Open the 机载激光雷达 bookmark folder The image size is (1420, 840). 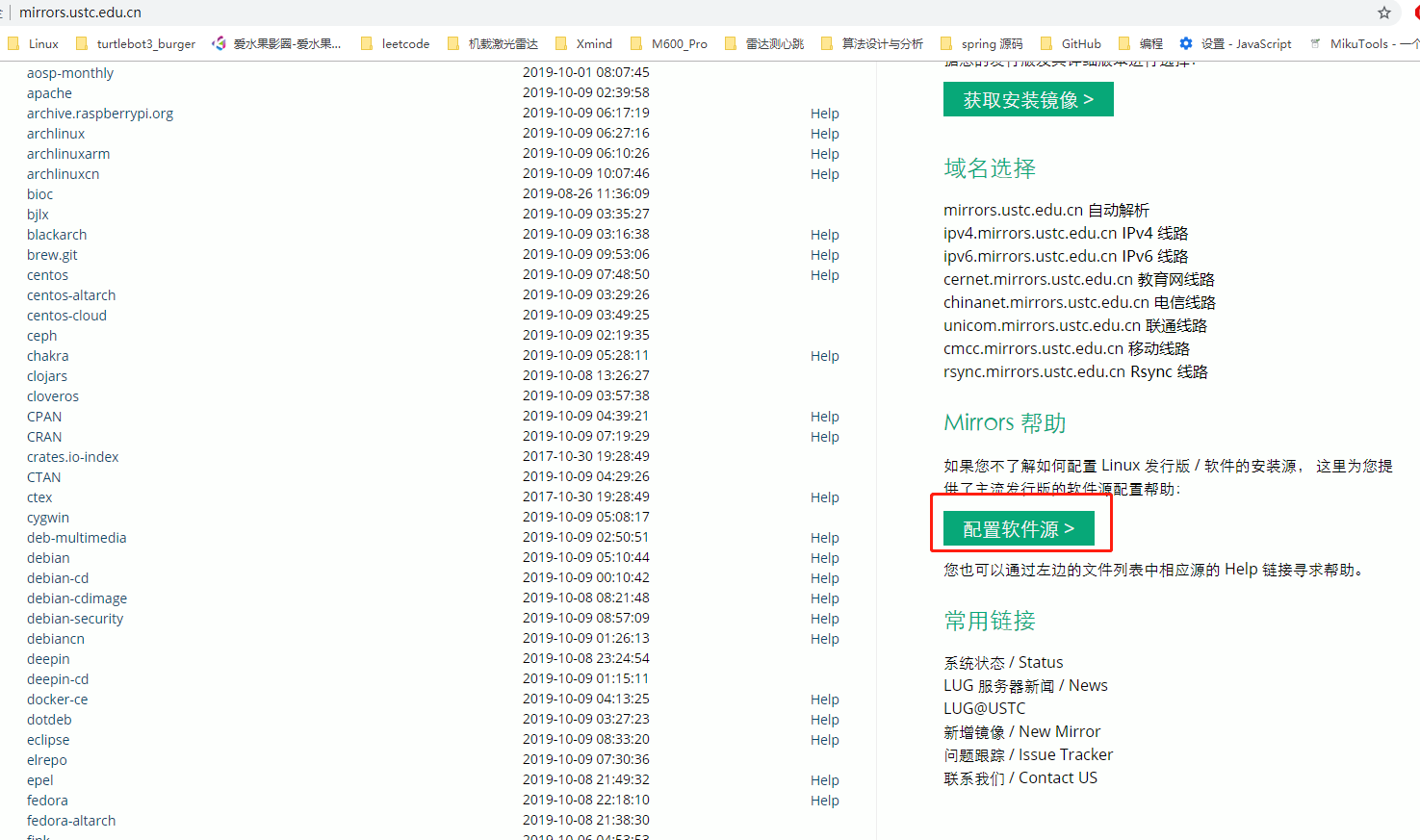tap(492, 43)
